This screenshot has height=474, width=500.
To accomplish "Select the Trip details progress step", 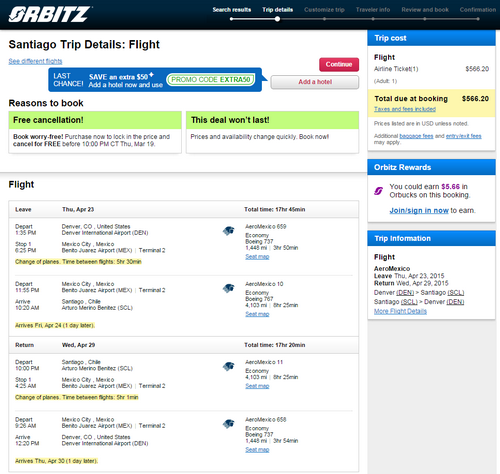I will click(277, 10).
